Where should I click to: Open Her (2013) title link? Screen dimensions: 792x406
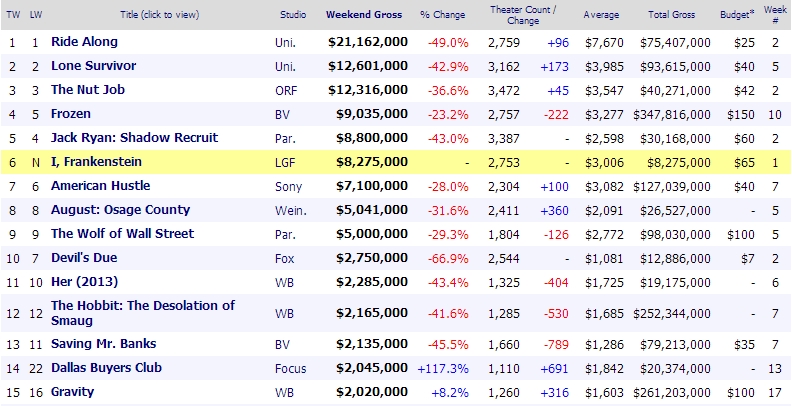(x=85, y=282)
